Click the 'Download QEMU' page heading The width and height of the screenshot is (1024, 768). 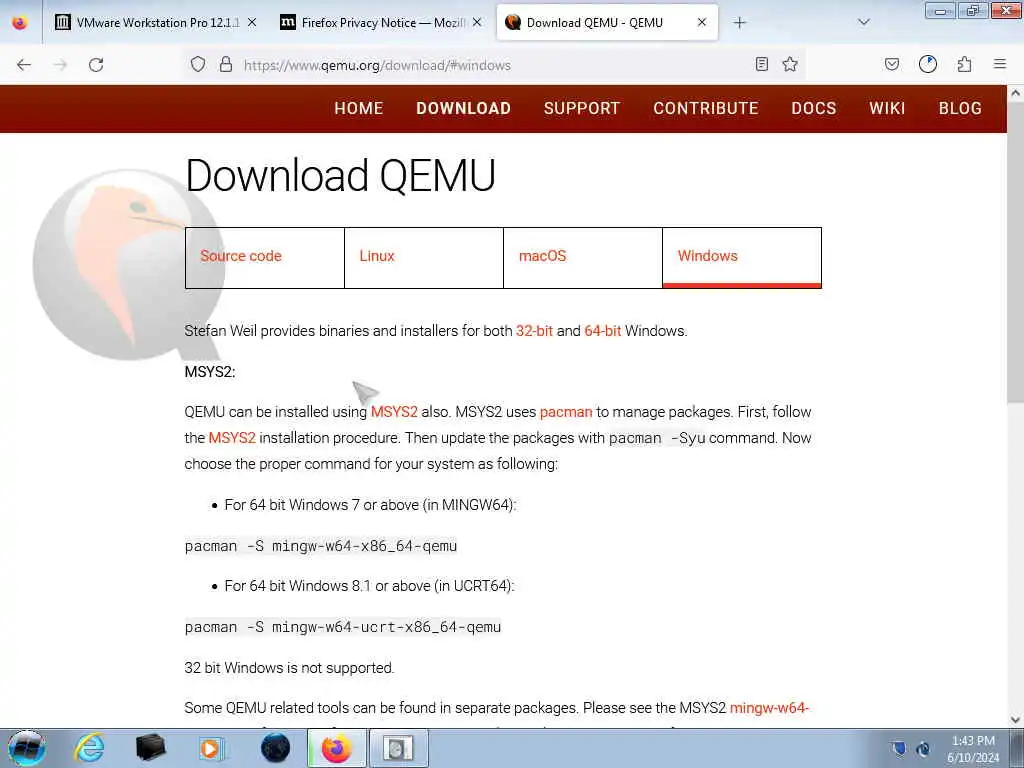click(340, 176)
